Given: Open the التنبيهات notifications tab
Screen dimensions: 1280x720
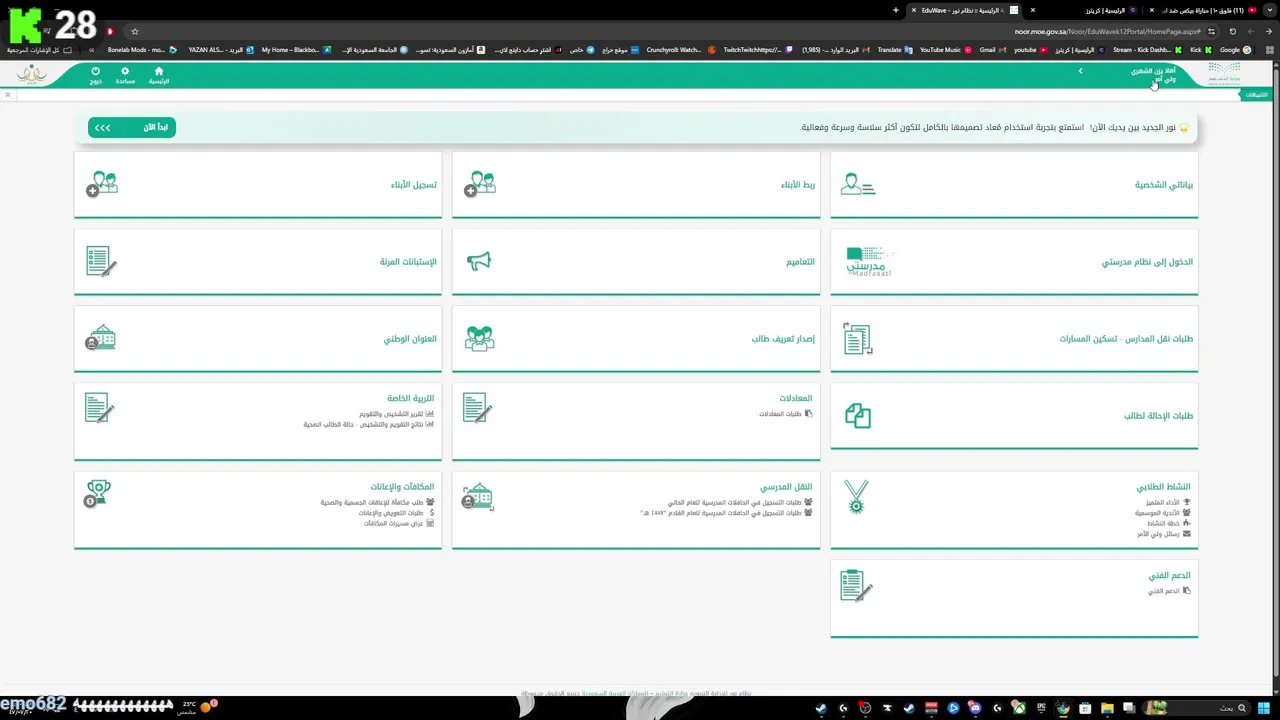Looking at the screenshot, I should pyautogui.click(x=1256, y=95).
